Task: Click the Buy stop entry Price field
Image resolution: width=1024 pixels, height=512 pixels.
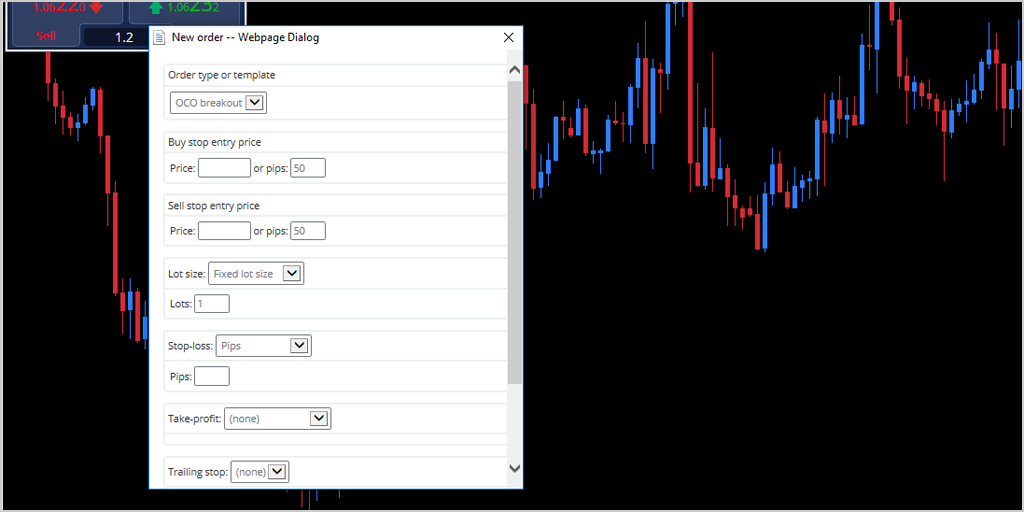Action: [x=224, y=168]
